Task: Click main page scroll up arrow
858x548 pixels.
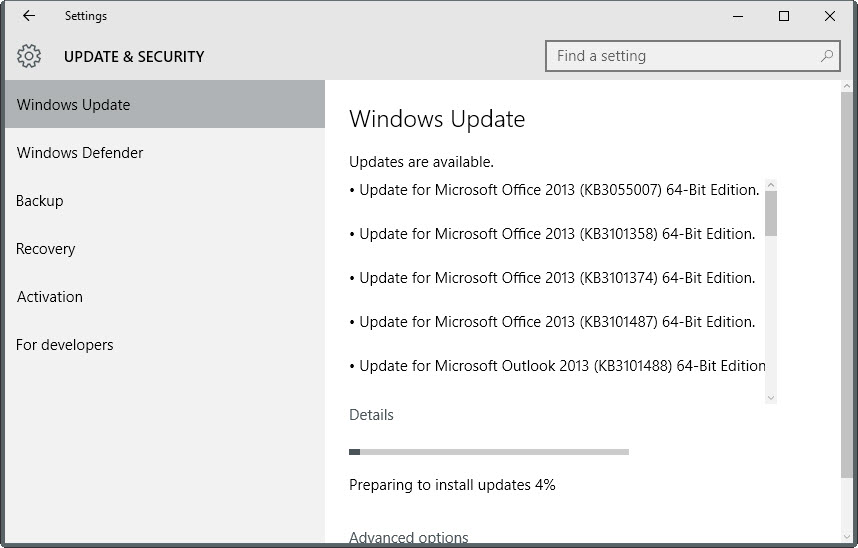Action: (x=847, y=86)
